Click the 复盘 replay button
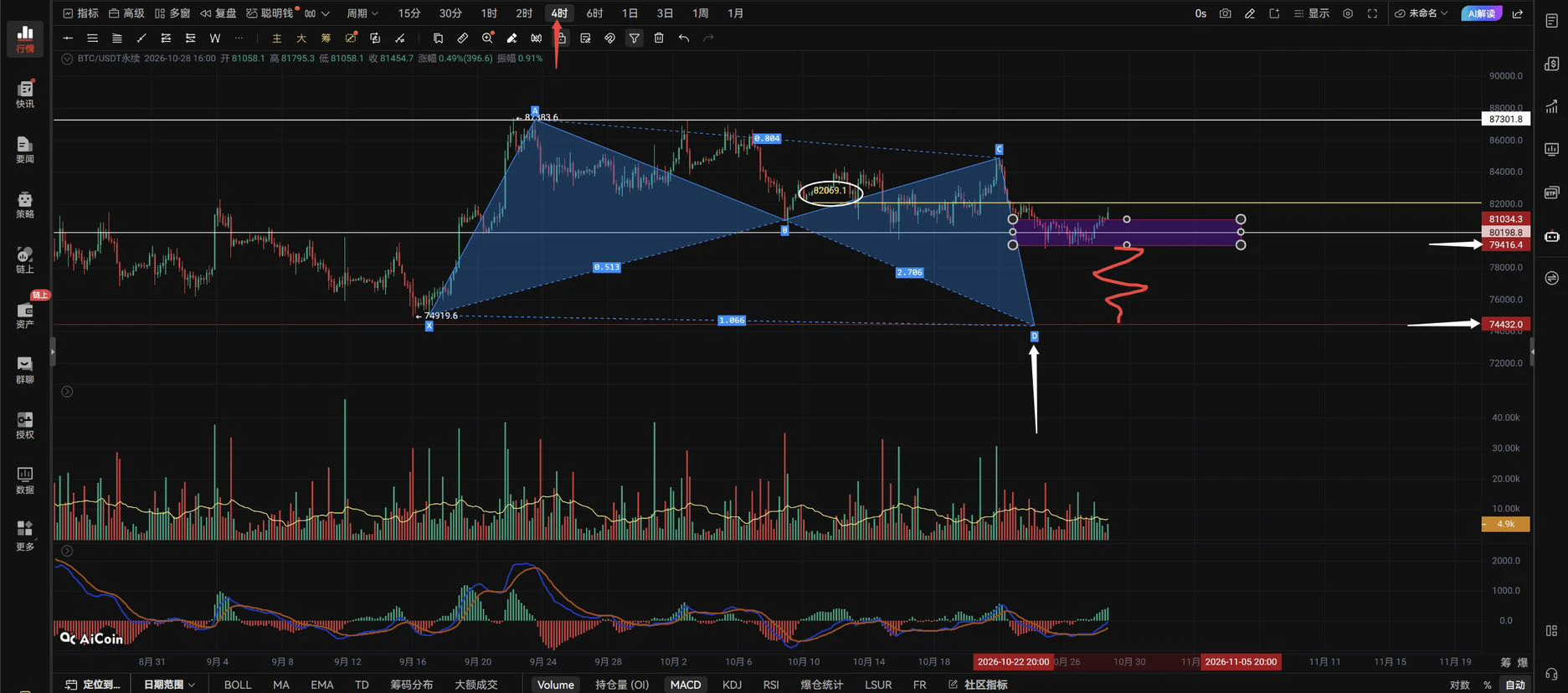Screen dimensions: 1568x693 point(218,13)
